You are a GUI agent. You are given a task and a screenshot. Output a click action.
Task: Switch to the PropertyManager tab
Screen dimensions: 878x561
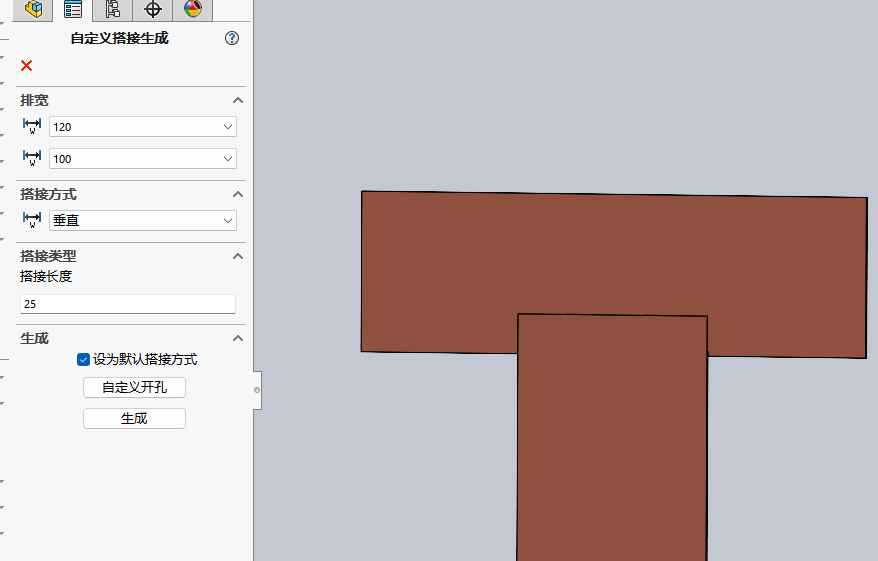tap(73, 10)
